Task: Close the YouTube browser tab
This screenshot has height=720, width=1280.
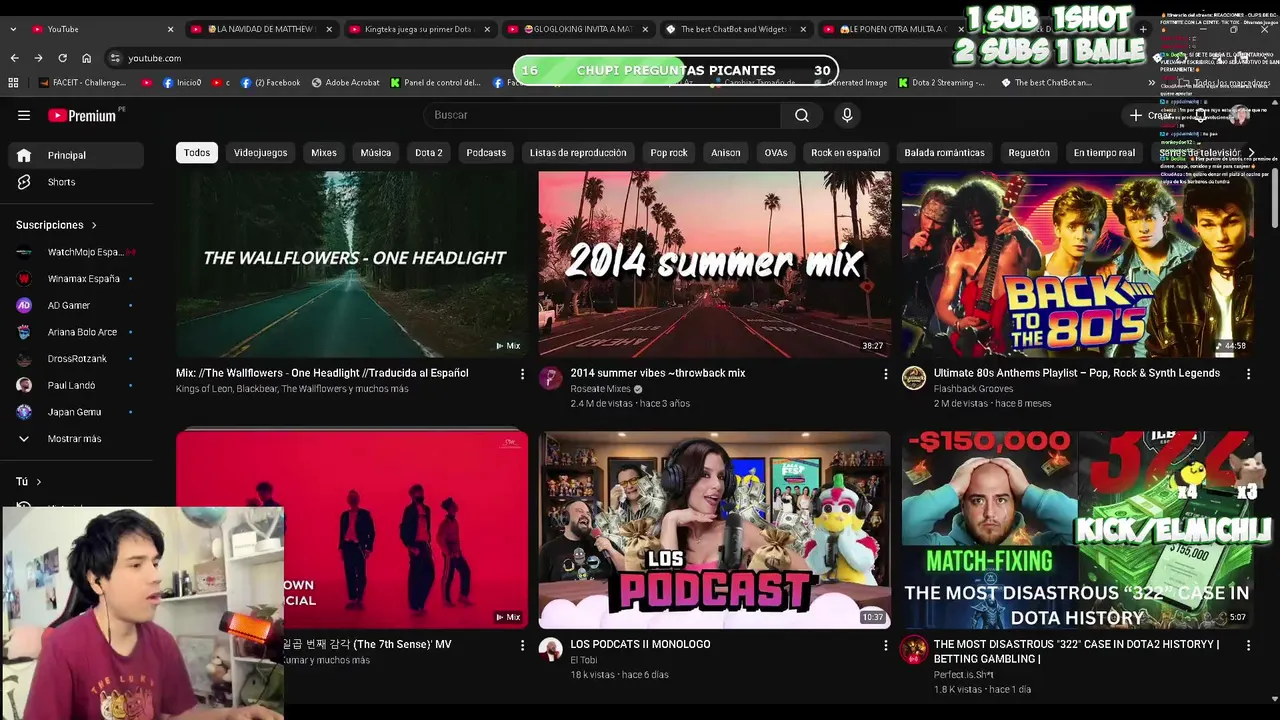Action: coord(170,29)
